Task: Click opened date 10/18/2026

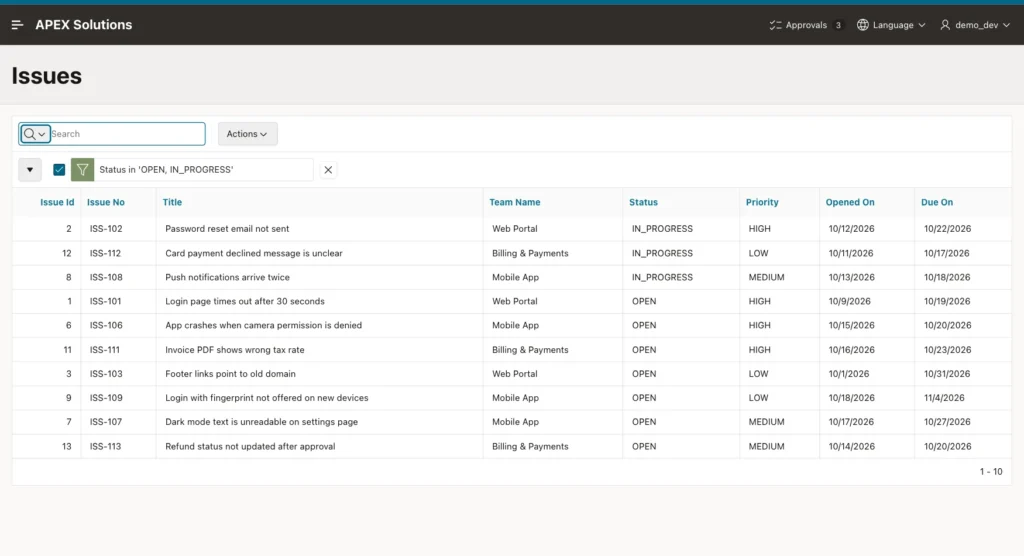Action: [x=852, y=398]
